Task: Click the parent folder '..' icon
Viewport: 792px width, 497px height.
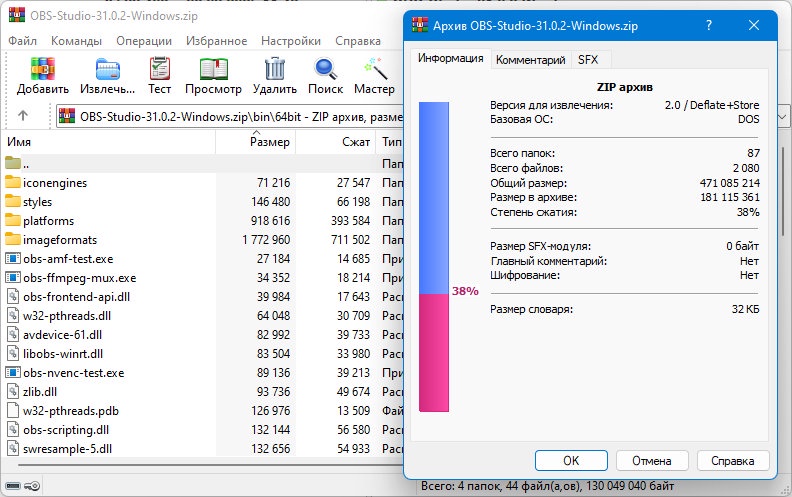Action: 13,163
